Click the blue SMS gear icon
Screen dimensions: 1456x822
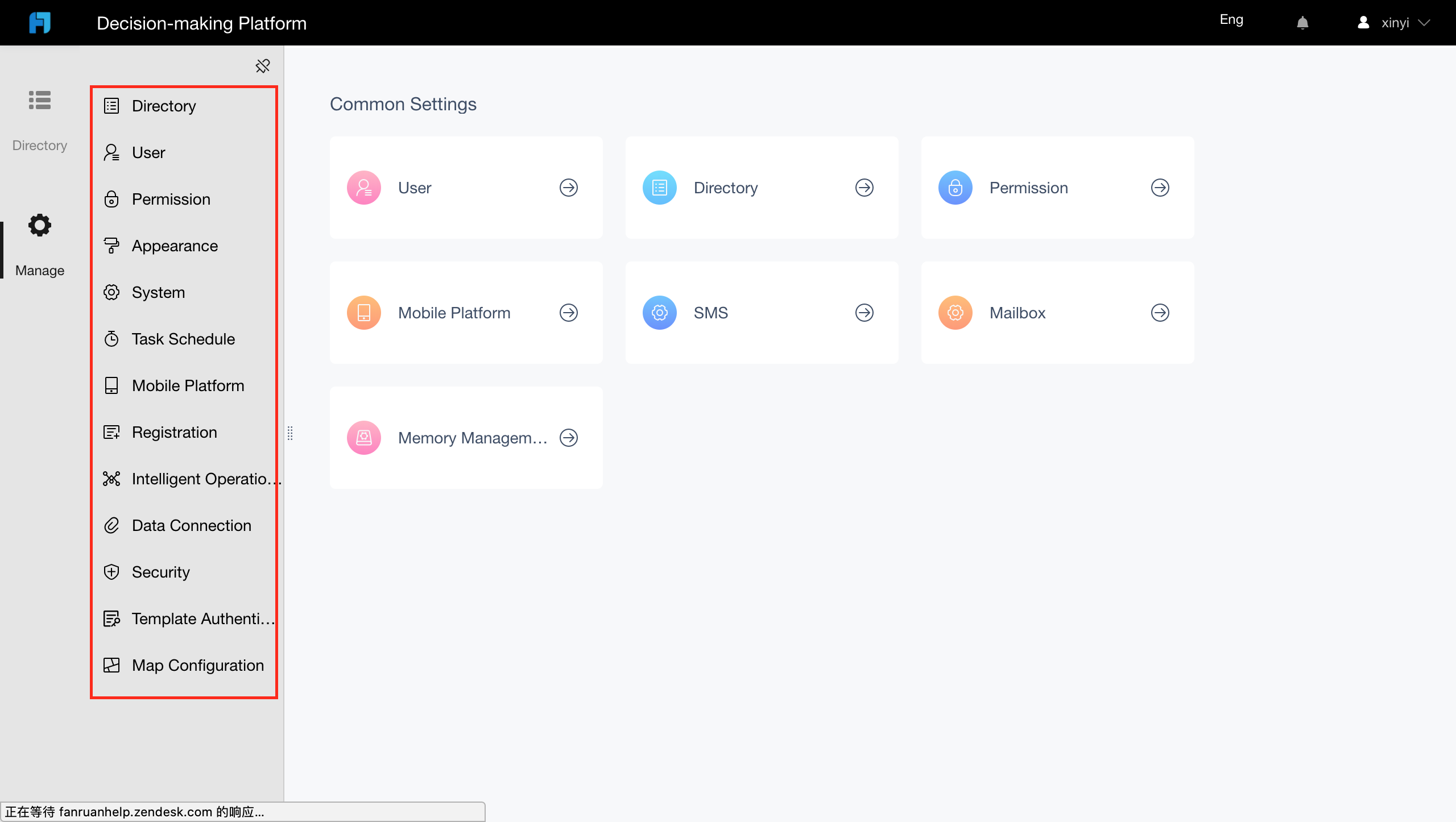coord(660,313)
